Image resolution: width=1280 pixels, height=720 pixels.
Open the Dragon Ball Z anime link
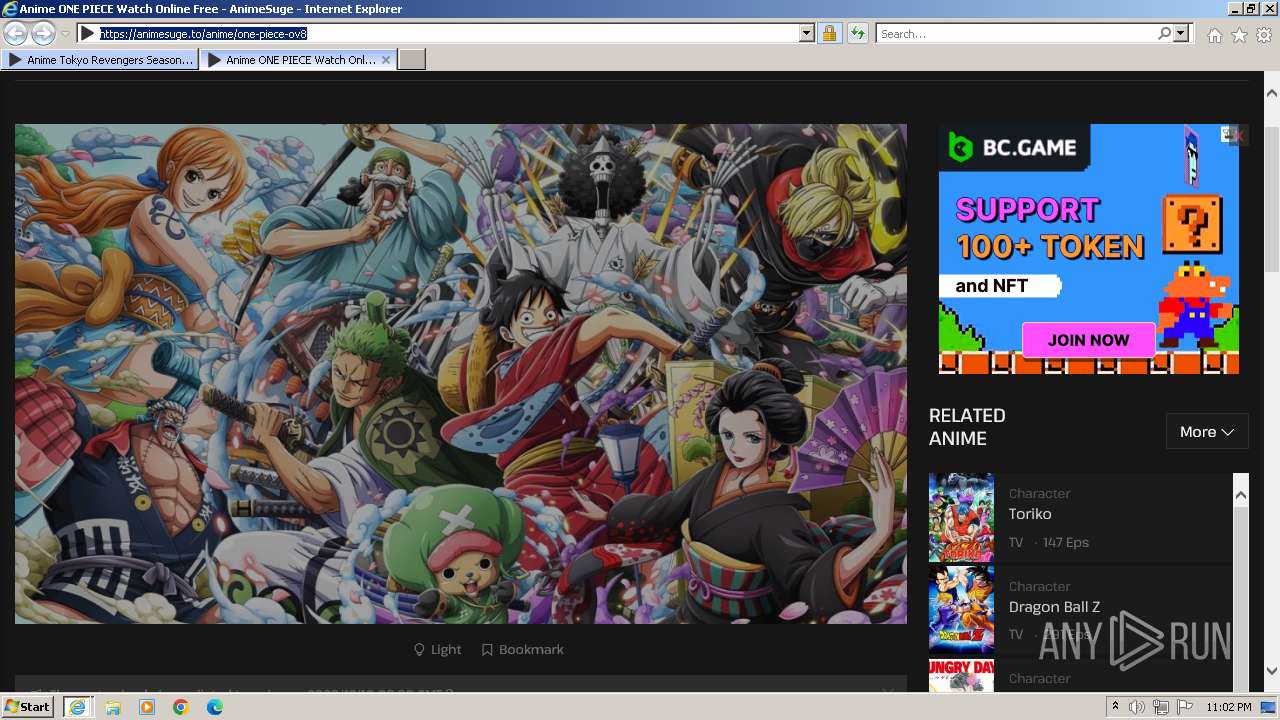(1054, 607)
